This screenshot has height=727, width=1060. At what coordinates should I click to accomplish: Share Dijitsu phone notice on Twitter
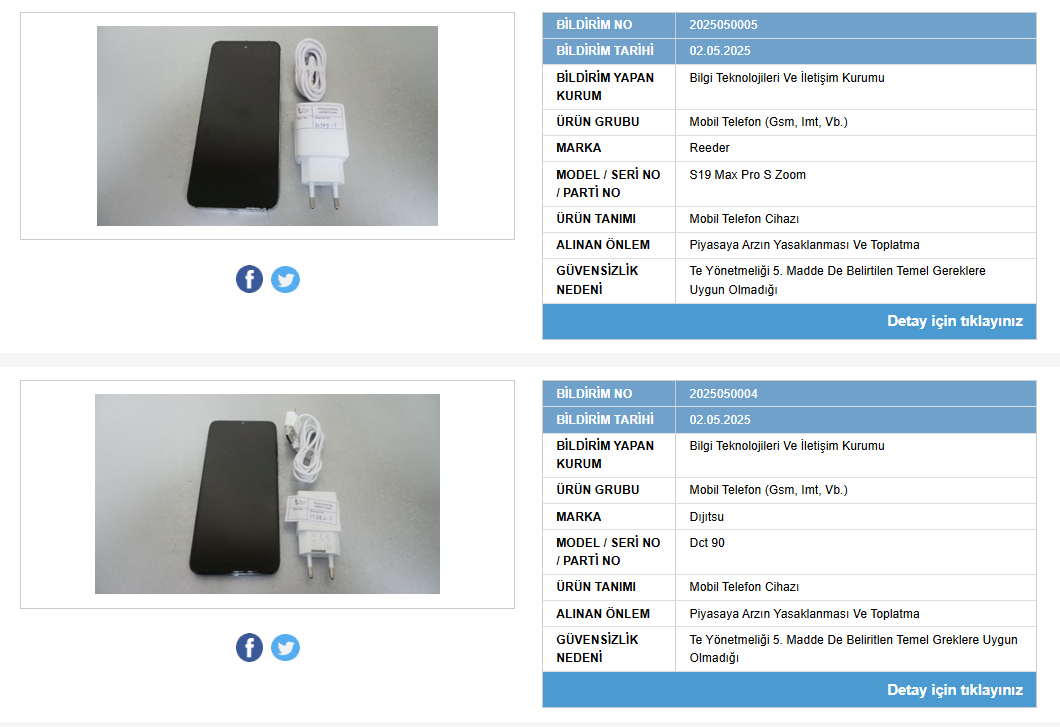point(285,647)
